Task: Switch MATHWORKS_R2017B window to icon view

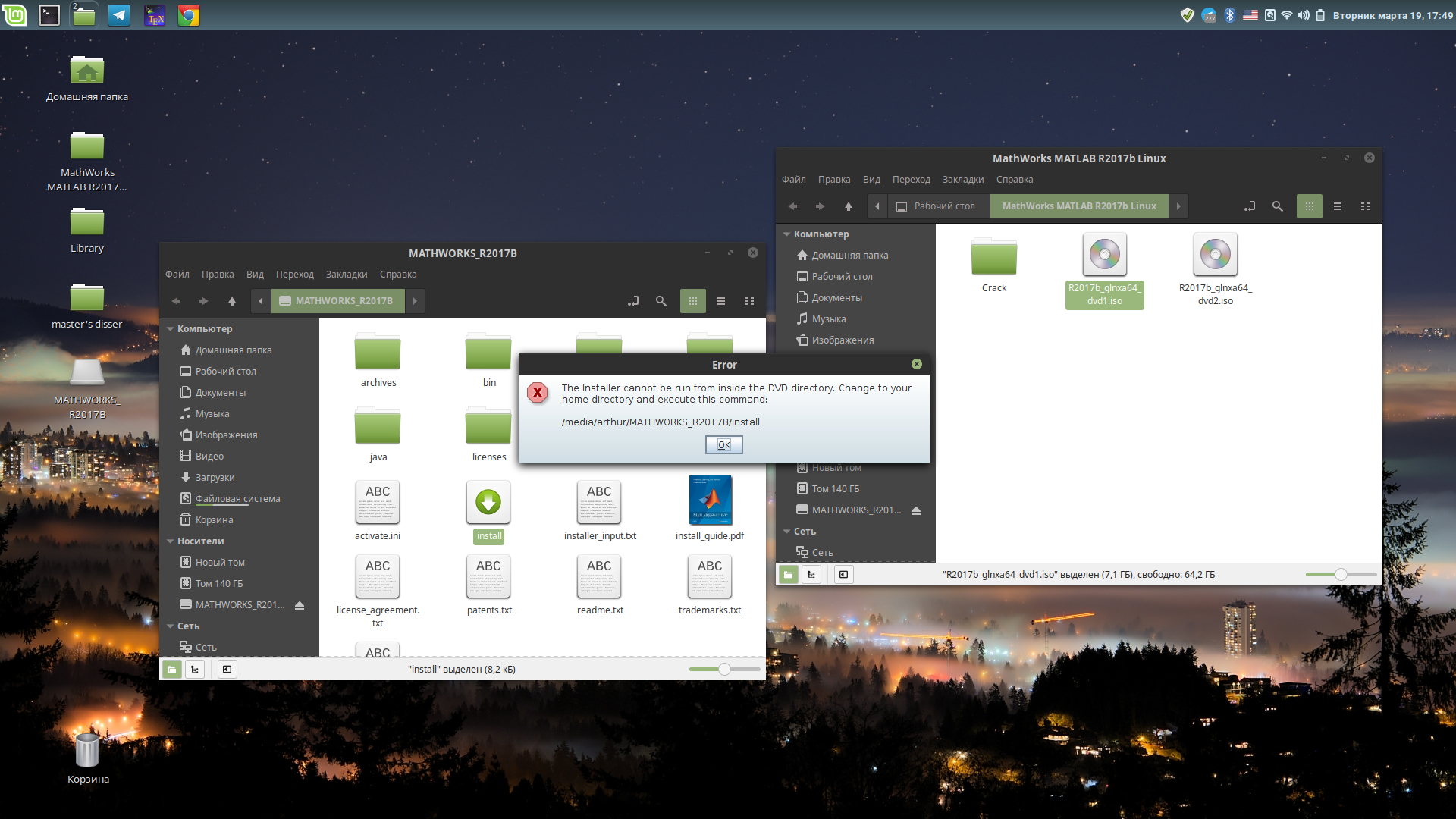Action: 693,301
